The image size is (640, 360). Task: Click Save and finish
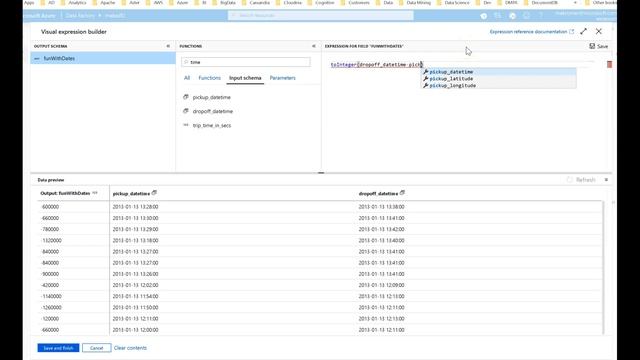58,348
